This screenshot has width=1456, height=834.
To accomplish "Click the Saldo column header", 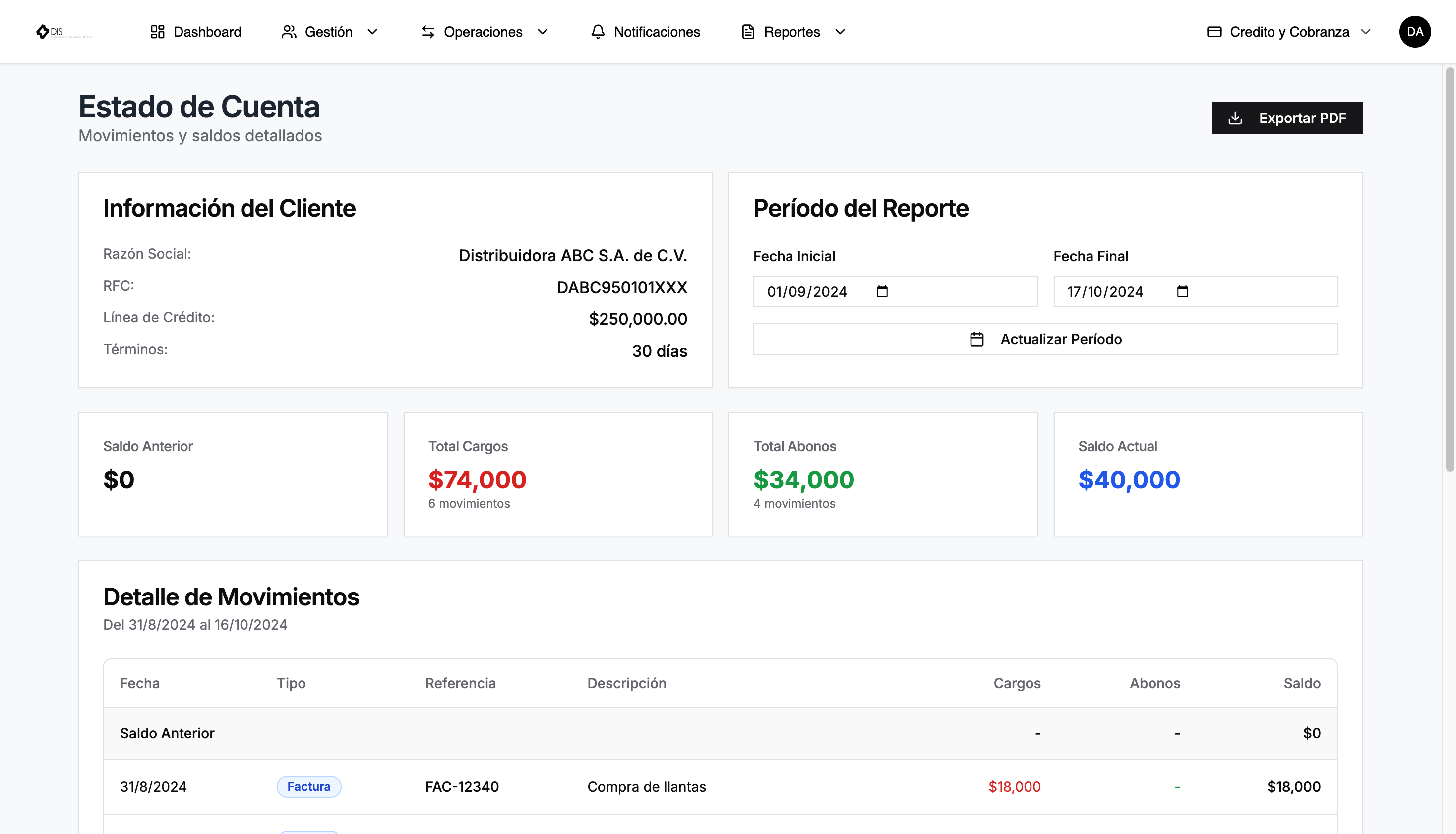I will point(1301,683).
